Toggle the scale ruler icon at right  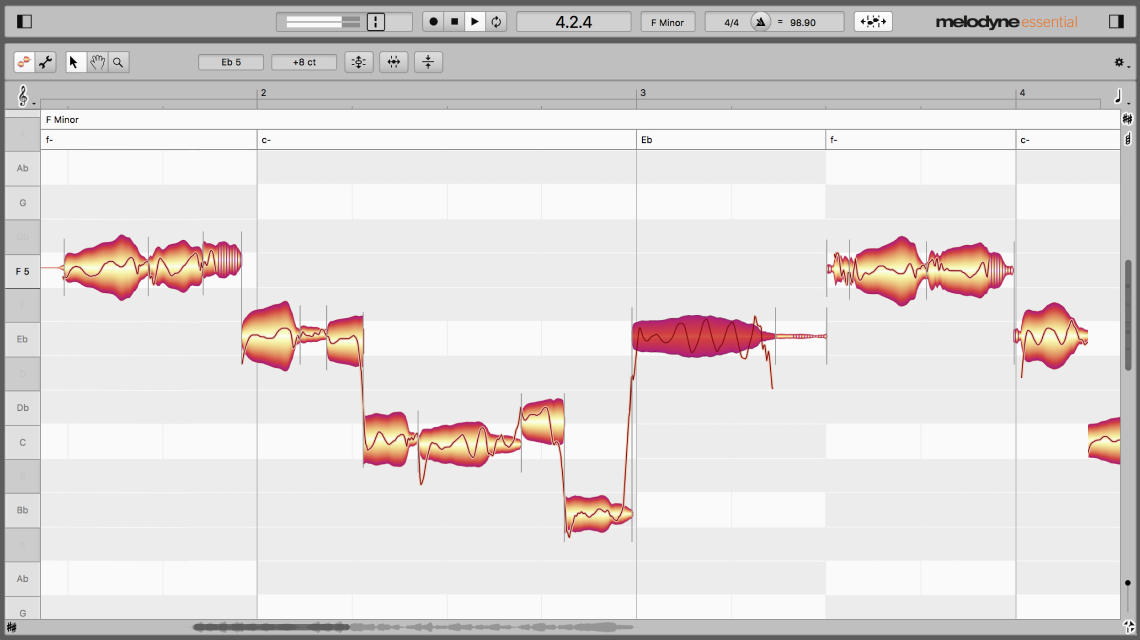pos(1128,119)
